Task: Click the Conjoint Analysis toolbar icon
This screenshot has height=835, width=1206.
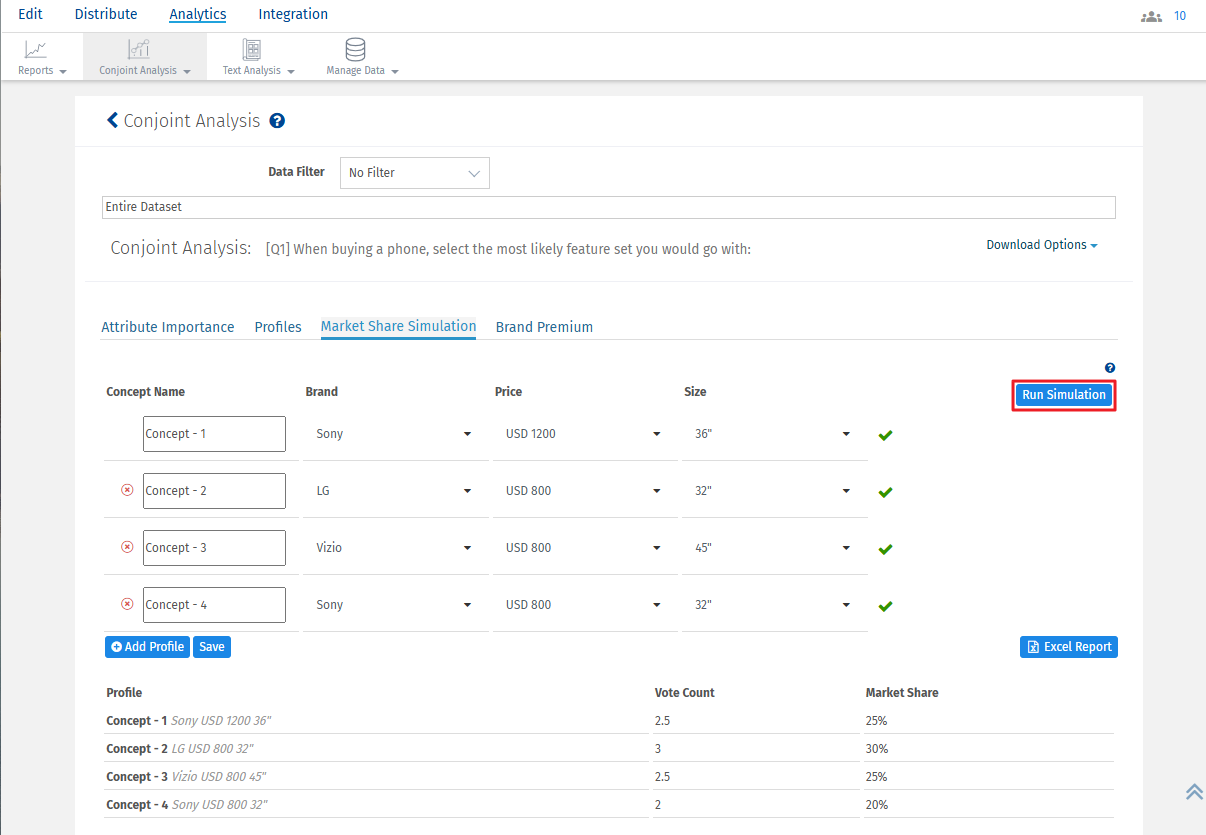Action: coord(138,50)
